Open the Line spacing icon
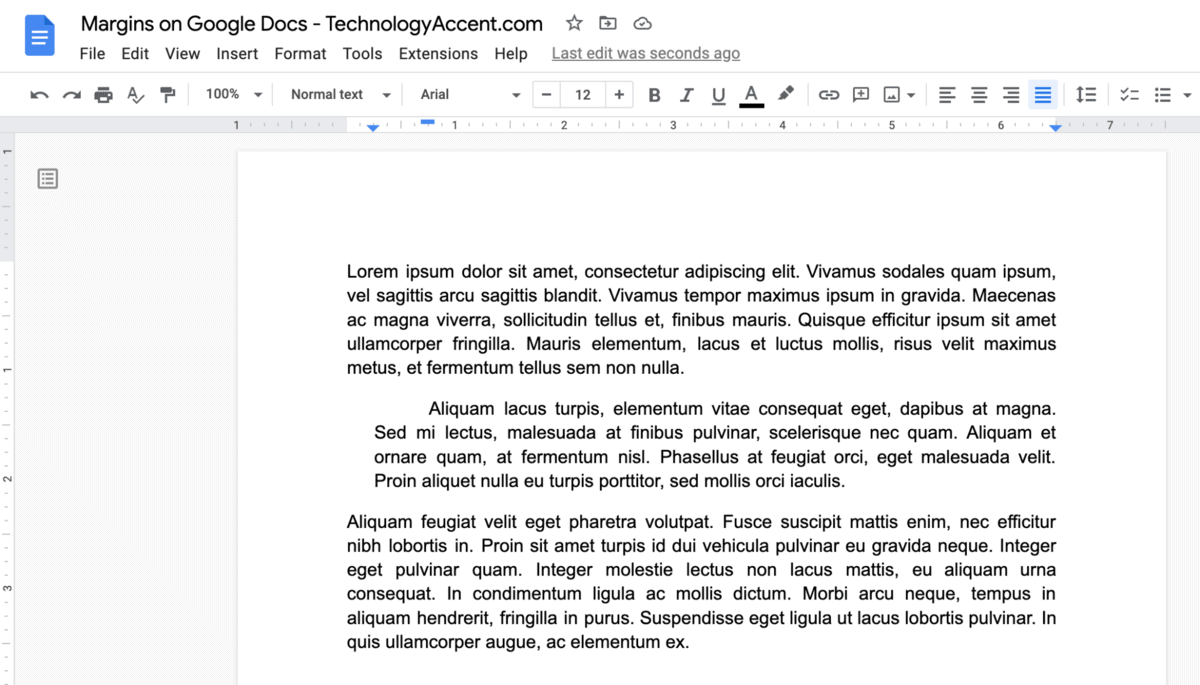This screenshot has width=1200, height=685. click(x=1086, y=94)
